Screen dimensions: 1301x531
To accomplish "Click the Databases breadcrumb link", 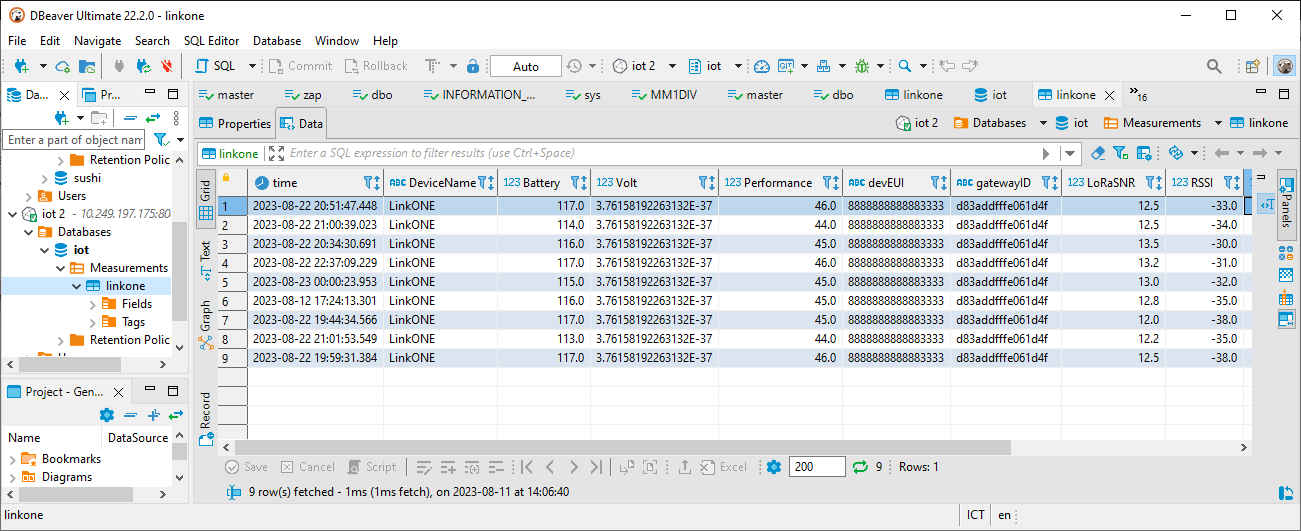I will [990, 123].
